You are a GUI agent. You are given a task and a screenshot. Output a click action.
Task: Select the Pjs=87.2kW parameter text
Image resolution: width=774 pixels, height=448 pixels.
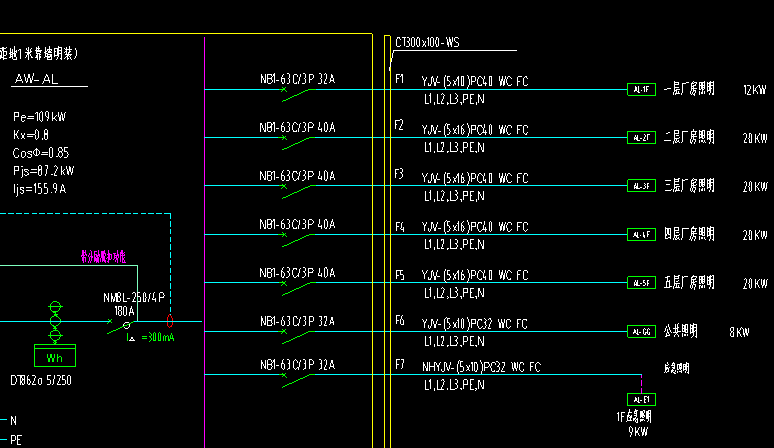pos(43,171)
